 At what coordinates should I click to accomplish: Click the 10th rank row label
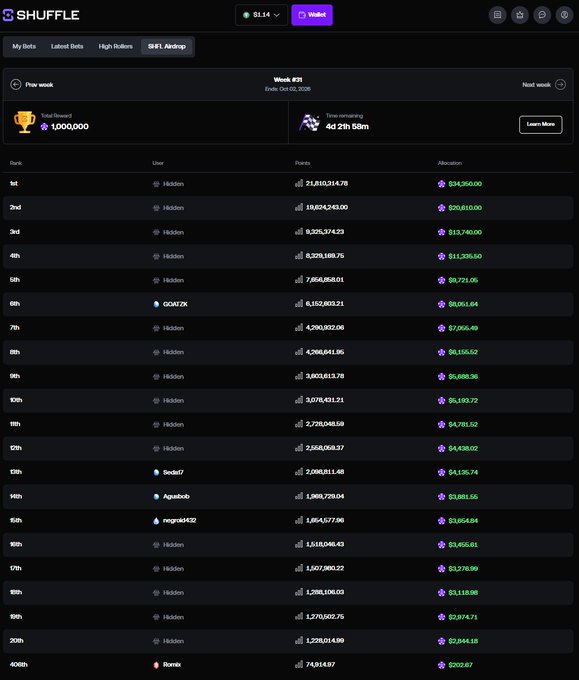click(16, 400)
